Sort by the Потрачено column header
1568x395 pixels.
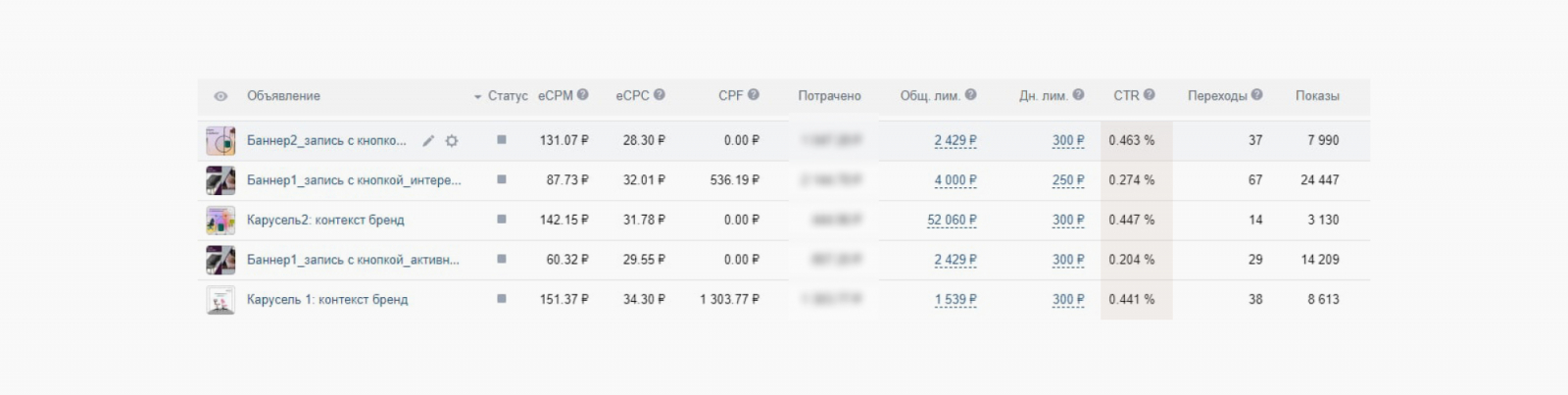[829, 96]
